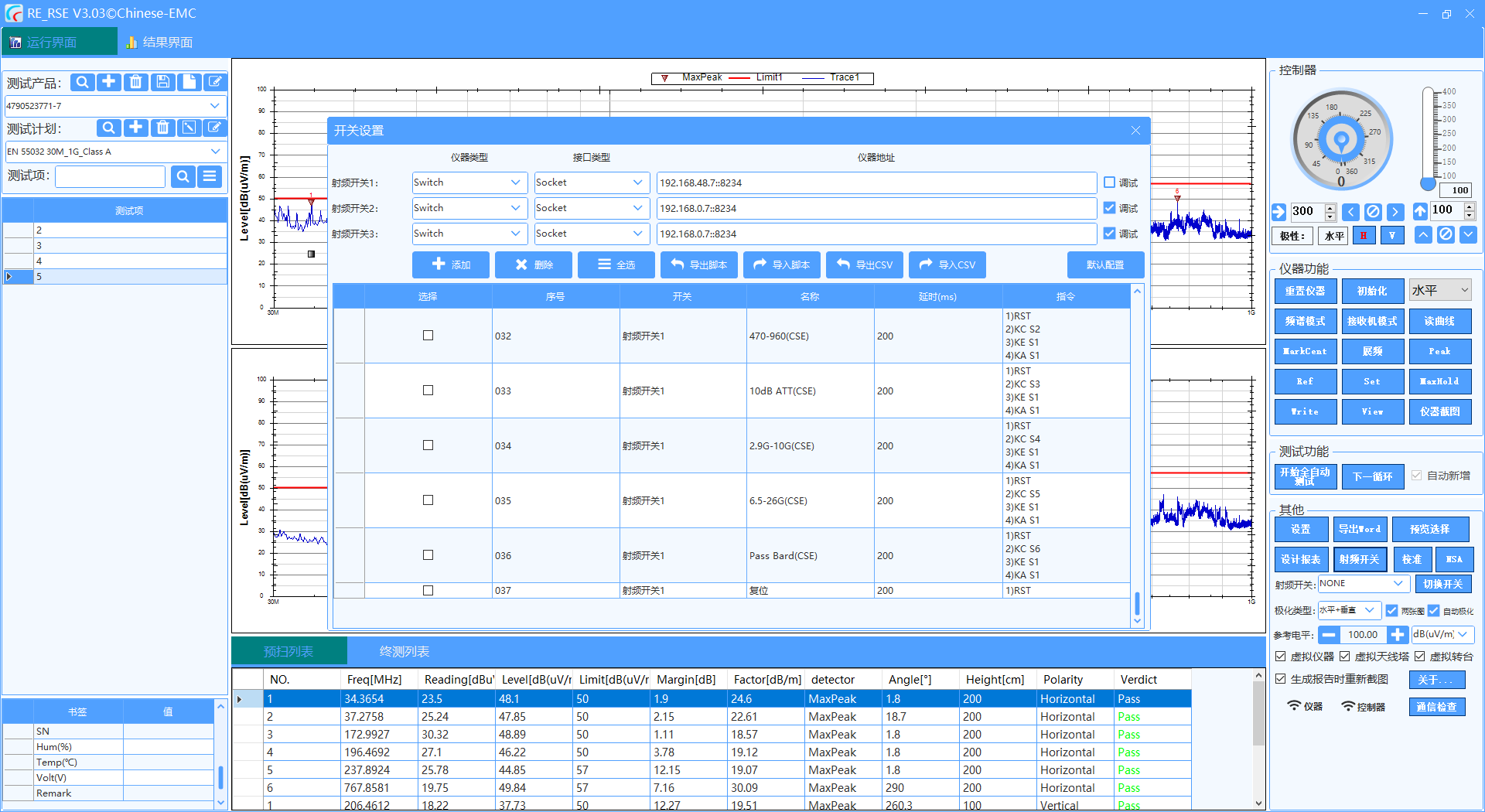
Task: Click the turntable angle dial
Action: coord(1342,140)
